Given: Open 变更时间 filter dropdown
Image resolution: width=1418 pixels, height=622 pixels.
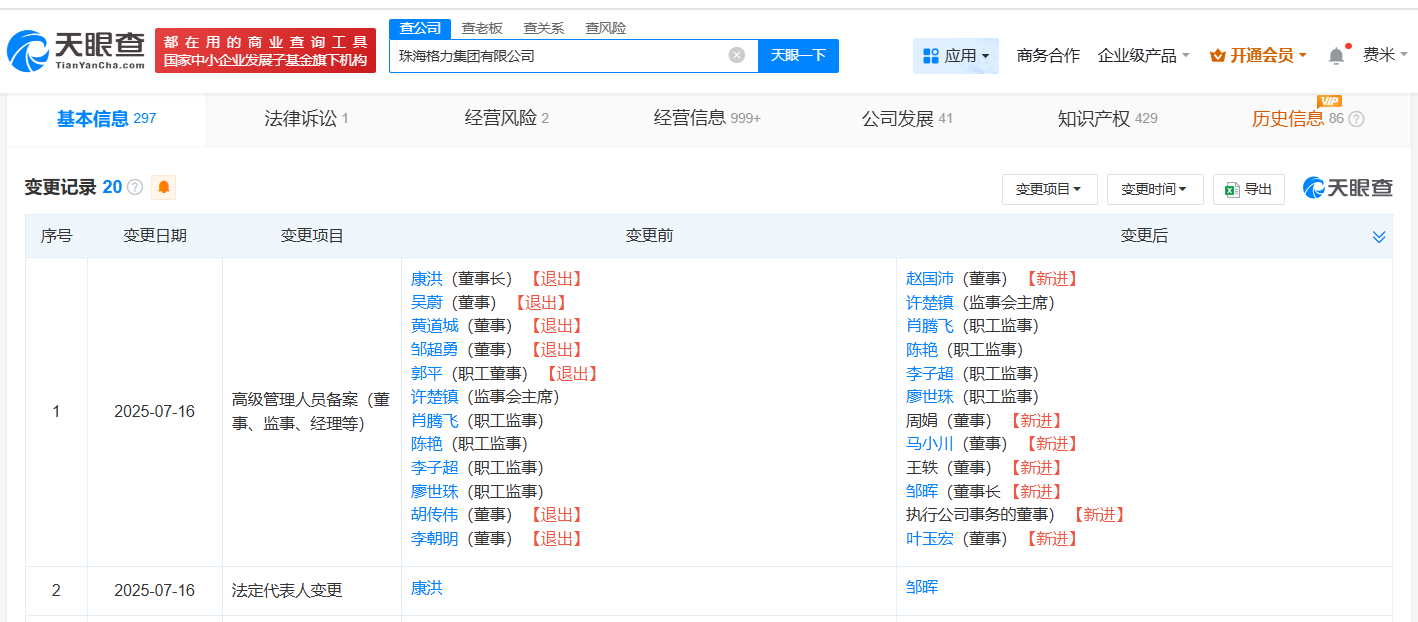Looking at the screenshot, I should click(x=1153, y=189).
